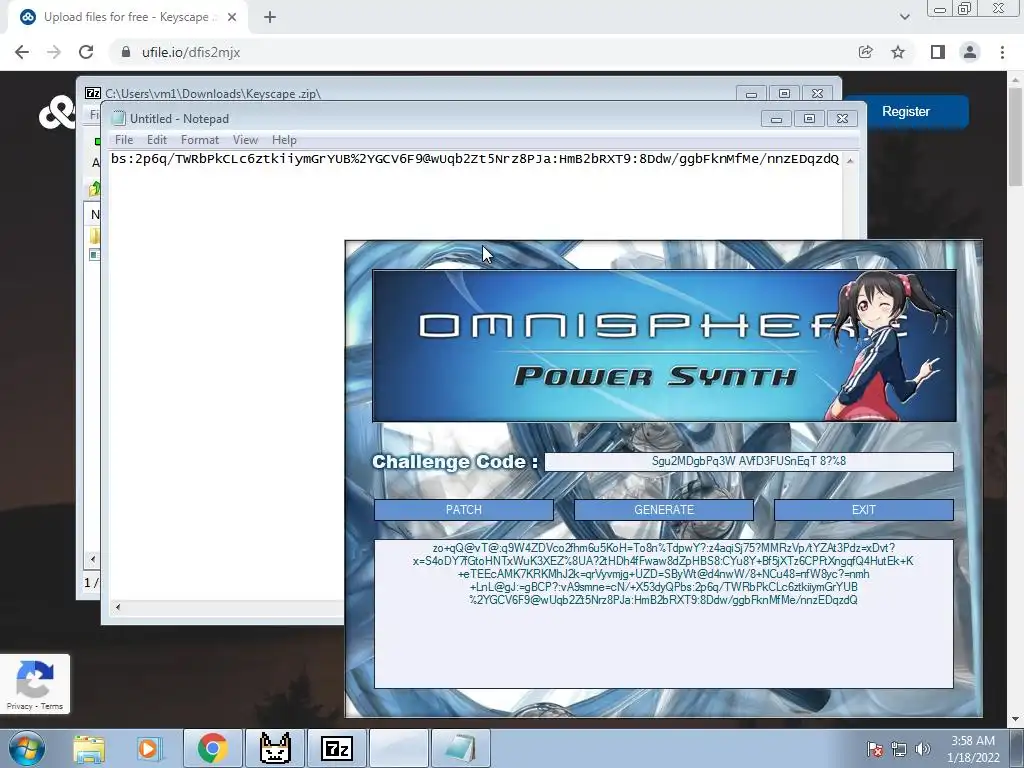Click the address bar showing ufile.io/dfis2mjx

tap(191, 52)
